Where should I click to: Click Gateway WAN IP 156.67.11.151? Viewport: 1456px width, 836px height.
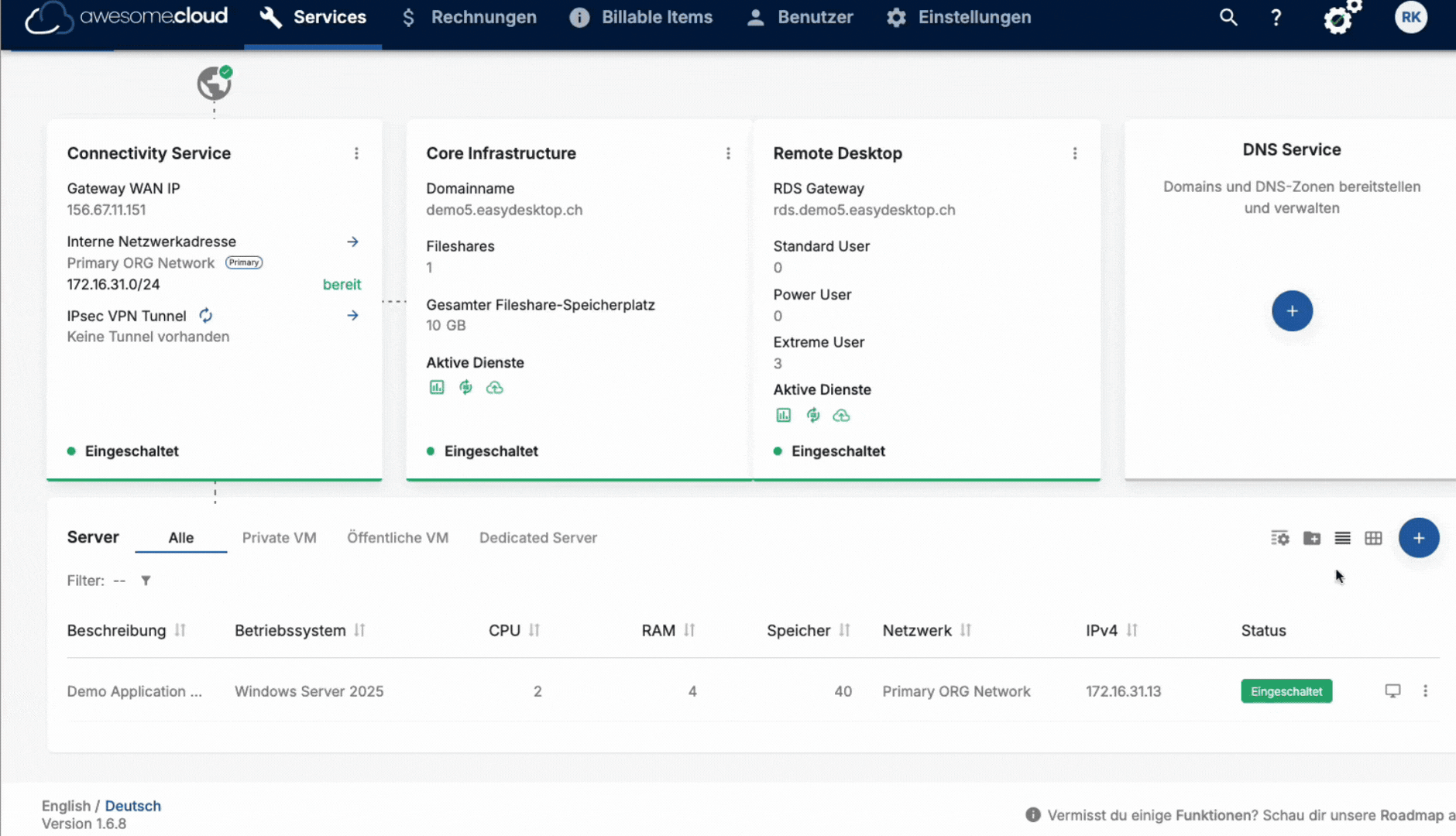(106, 210)
